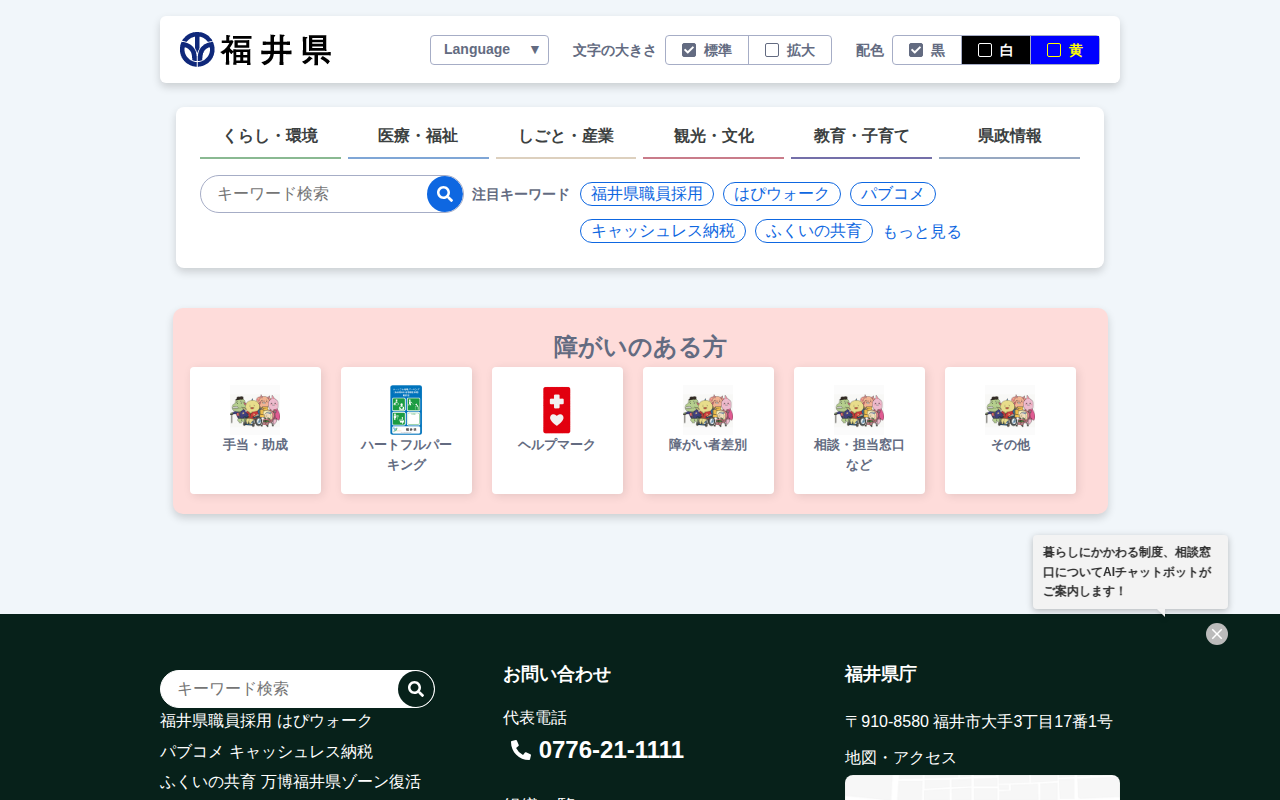Expand the 医療・福祉 menu
The image size is (1280, 800).
(418, 136)
